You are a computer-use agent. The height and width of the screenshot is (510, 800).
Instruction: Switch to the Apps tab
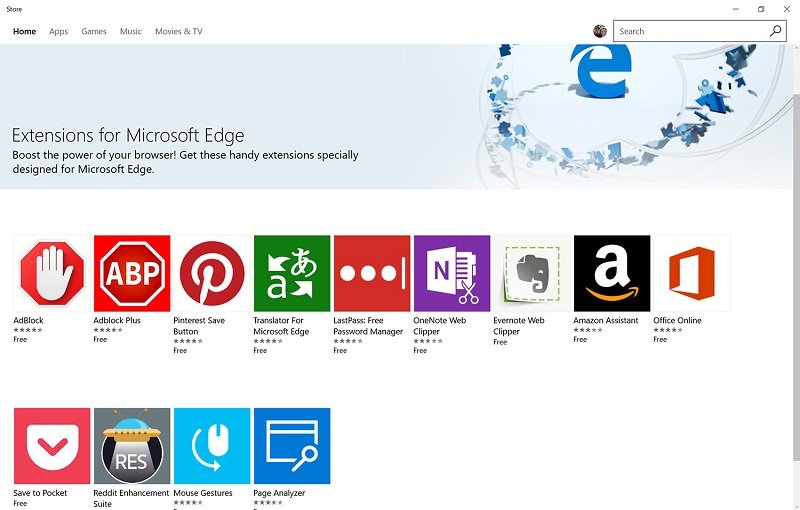(58, 31)
